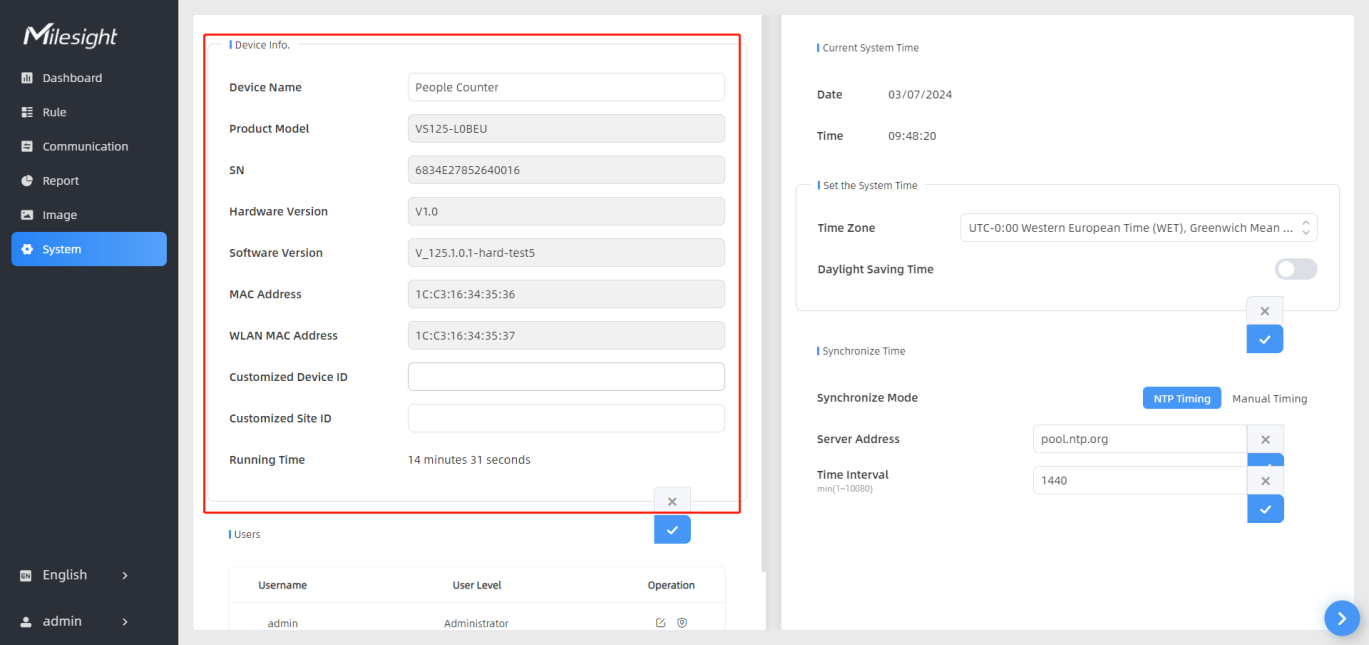
Task: Click the edit icon for admin user
Action: [660, 623]
